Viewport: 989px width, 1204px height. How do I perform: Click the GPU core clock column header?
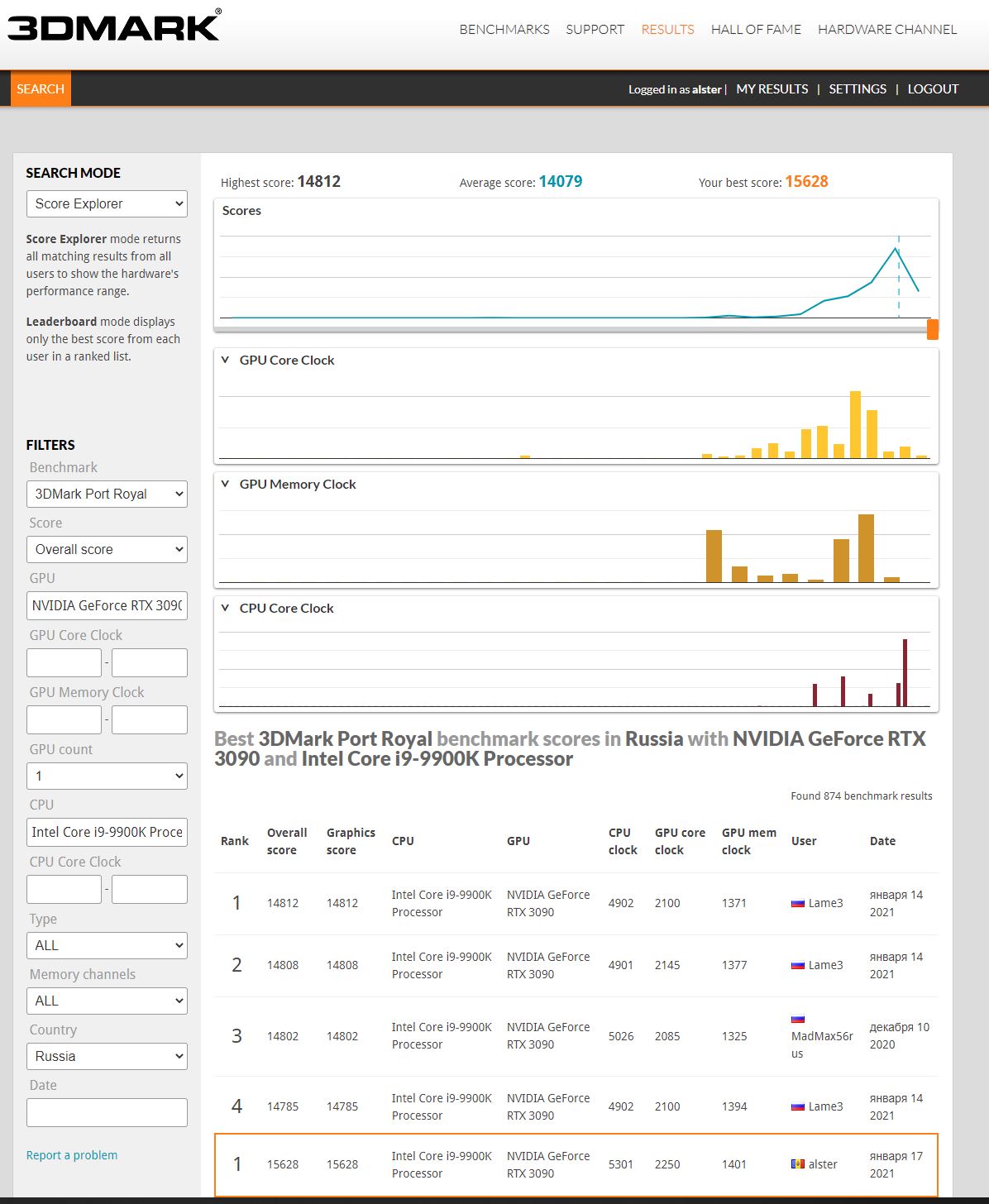[680, 841]
